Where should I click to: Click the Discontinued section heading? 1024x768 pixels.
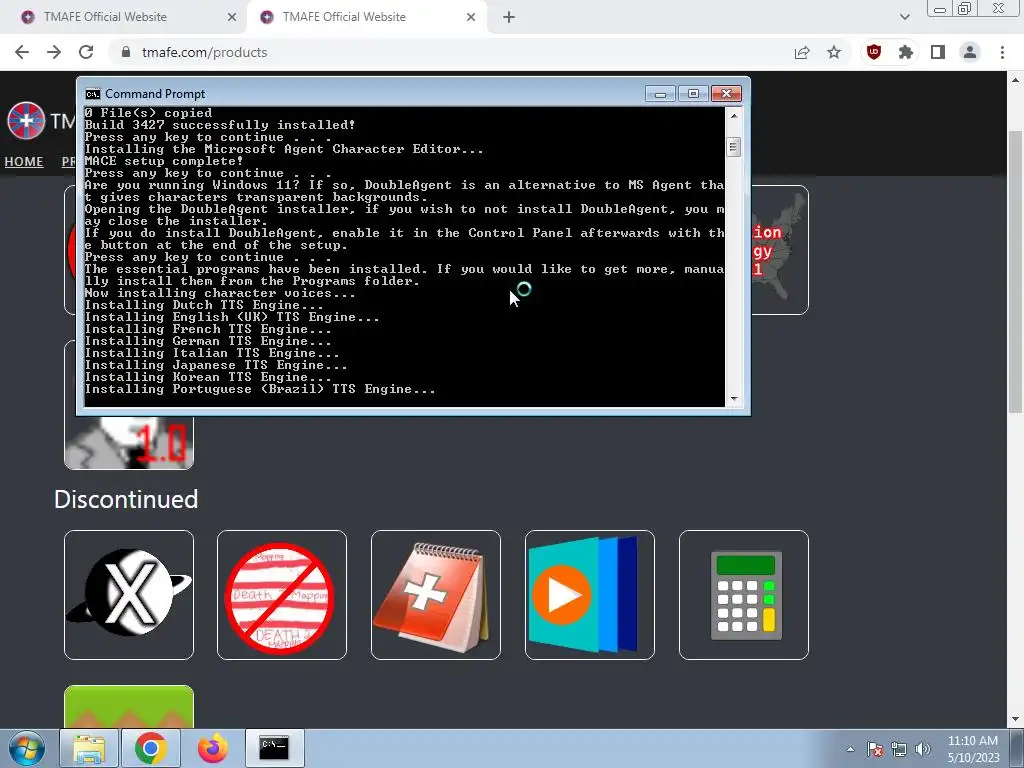pyautogui.click(x=126, y=499)
